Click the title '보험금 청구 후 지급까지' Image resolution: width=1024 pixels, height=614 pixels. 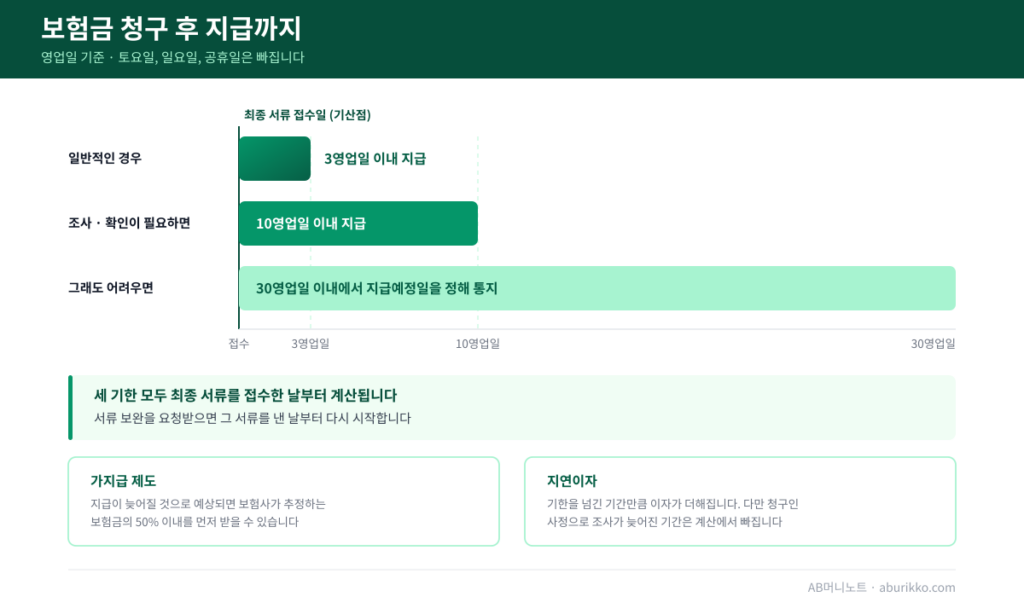coord(171,29)
